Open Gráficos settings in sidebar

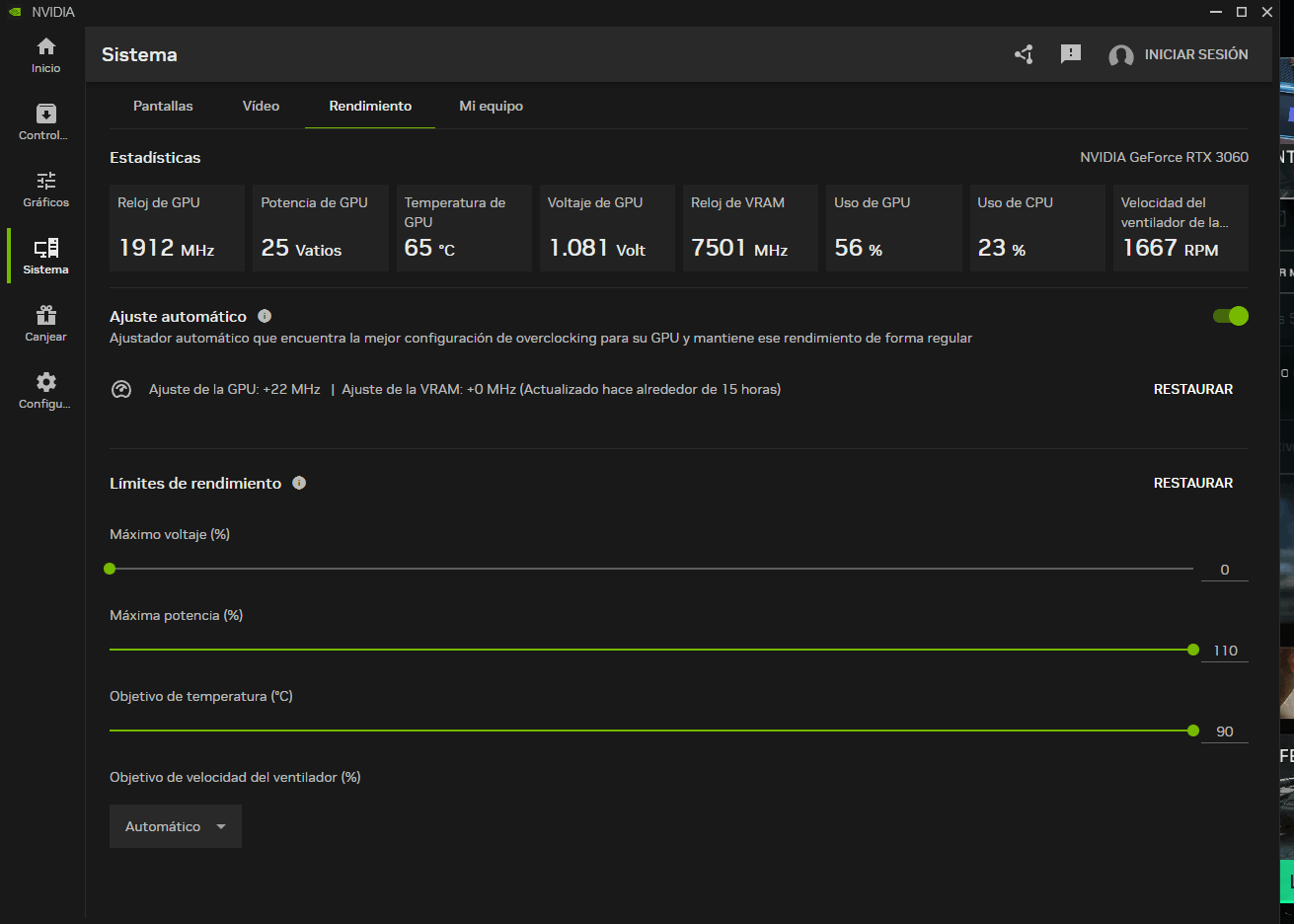(45, 190)
